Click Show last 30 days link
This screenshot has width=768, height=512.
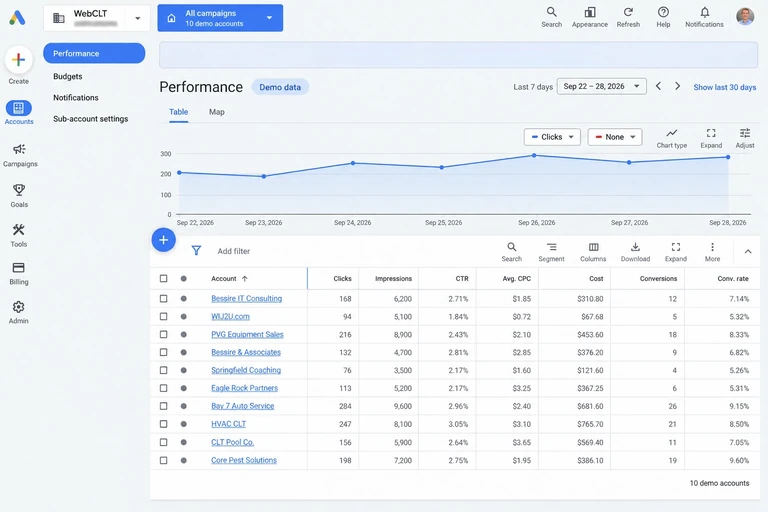pyautogui.click(x=724, y=87)
